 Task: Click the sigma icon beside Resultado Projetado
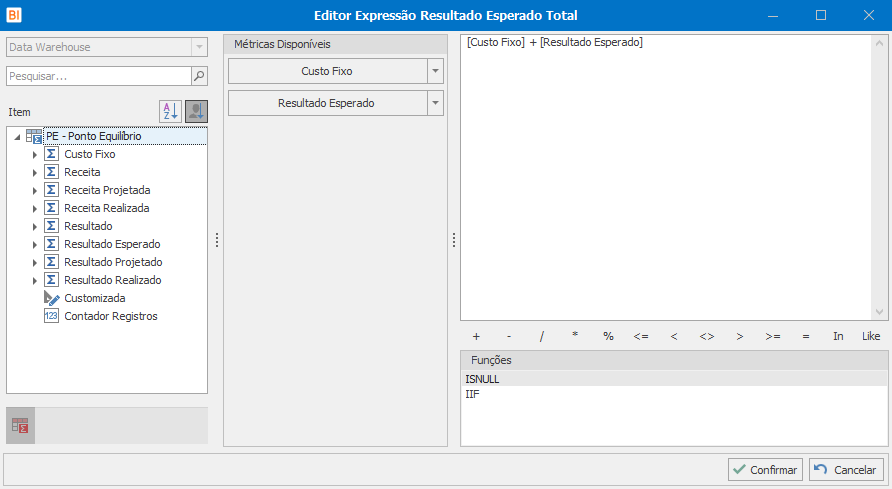51,262
